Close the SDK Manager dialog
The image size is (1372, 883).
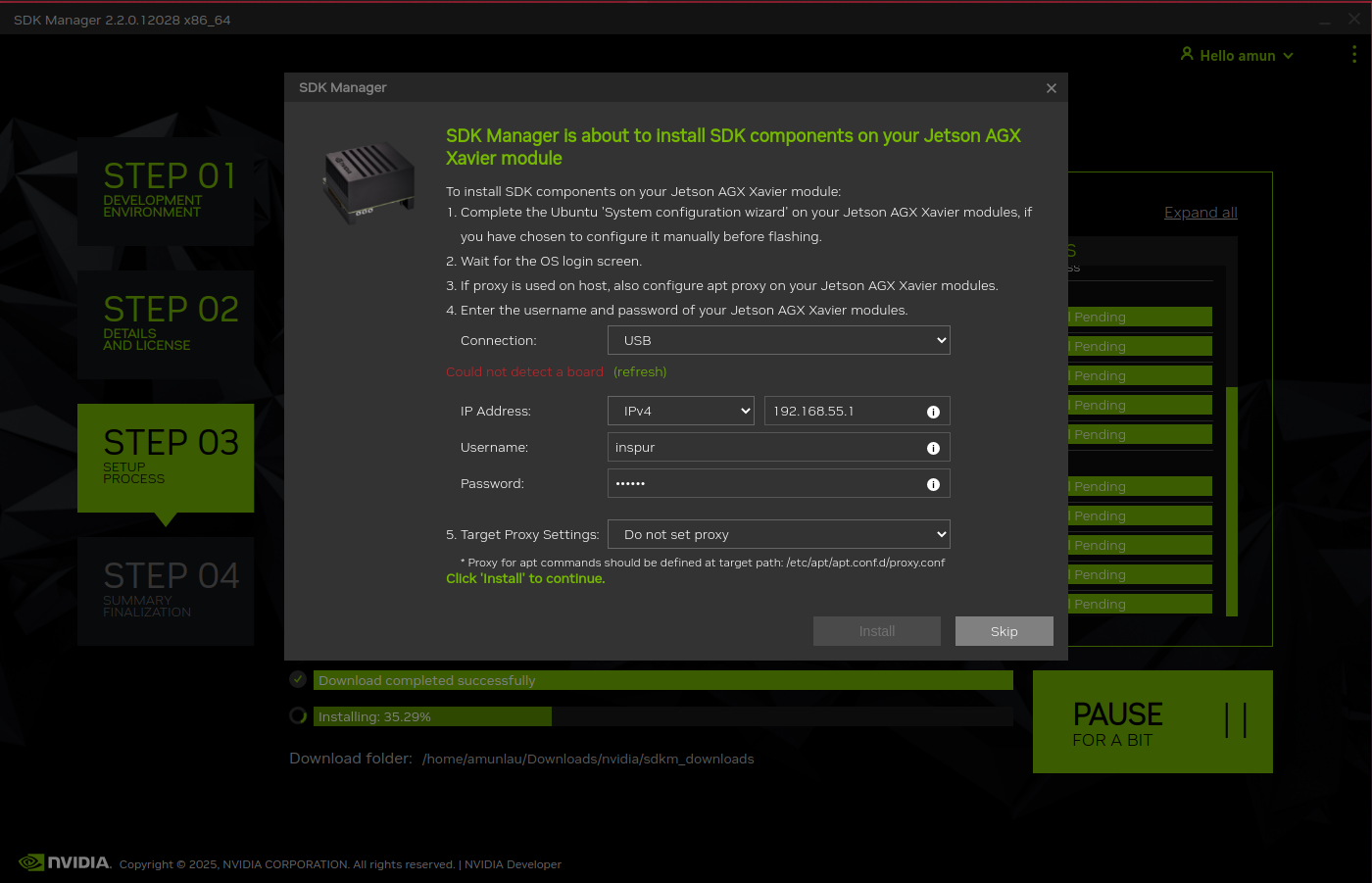1052,88
